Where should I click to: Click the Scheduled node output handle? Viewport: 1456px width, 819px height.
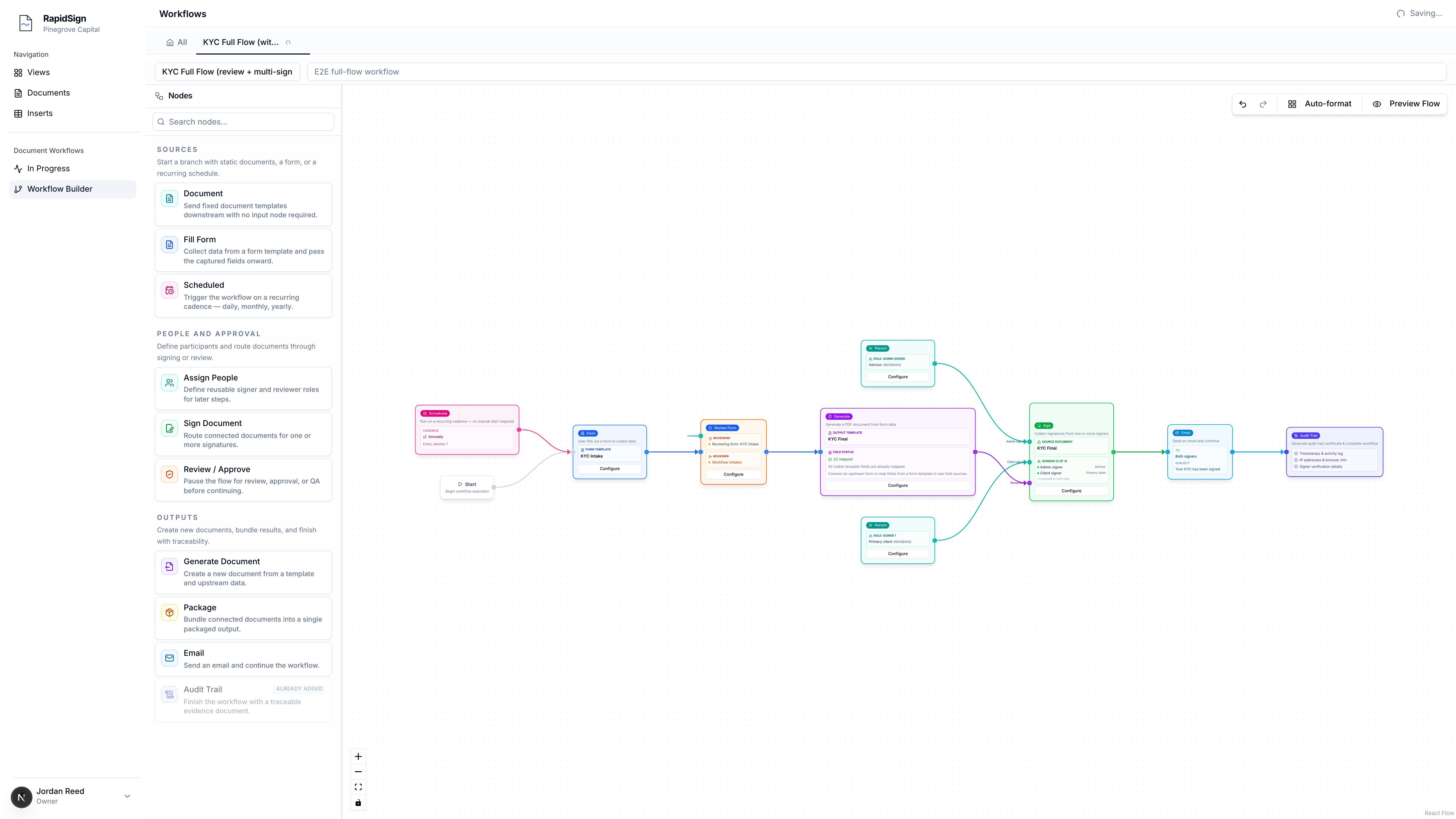tap(519, 430)
